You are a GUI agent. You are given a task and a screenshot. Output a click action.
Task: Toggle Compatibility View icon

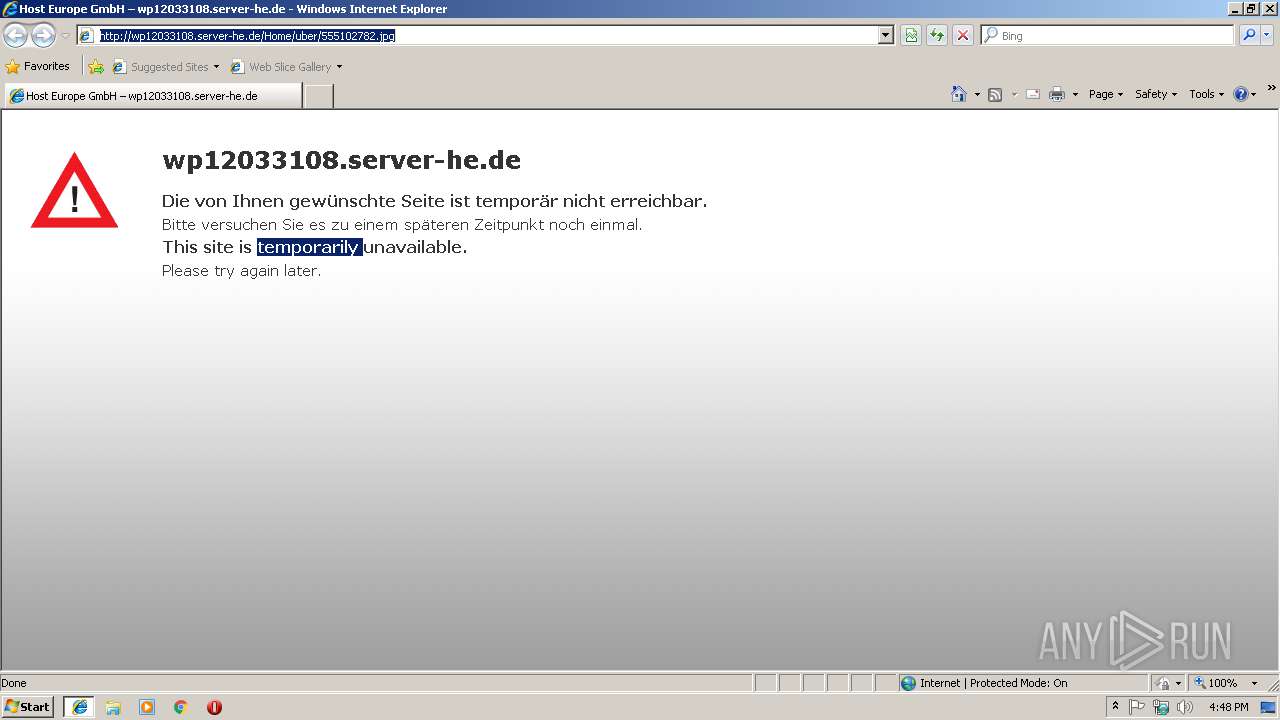(911, 36)
